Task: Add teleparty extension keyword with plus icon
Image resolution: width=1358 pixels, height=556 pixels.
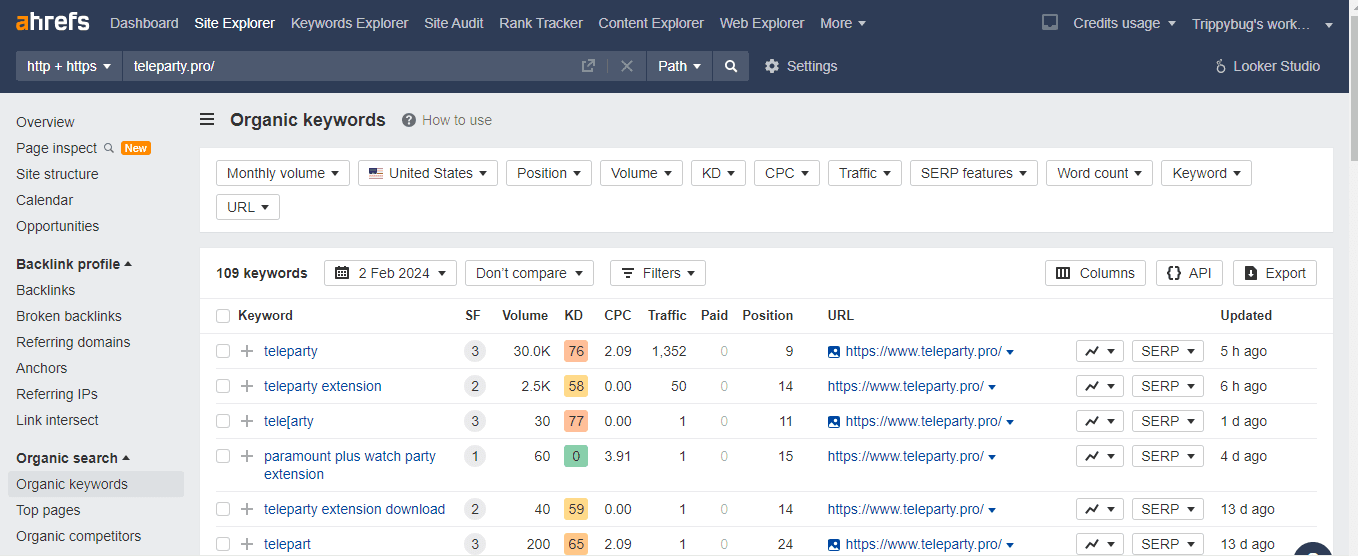Action: [x=247, y=386]
